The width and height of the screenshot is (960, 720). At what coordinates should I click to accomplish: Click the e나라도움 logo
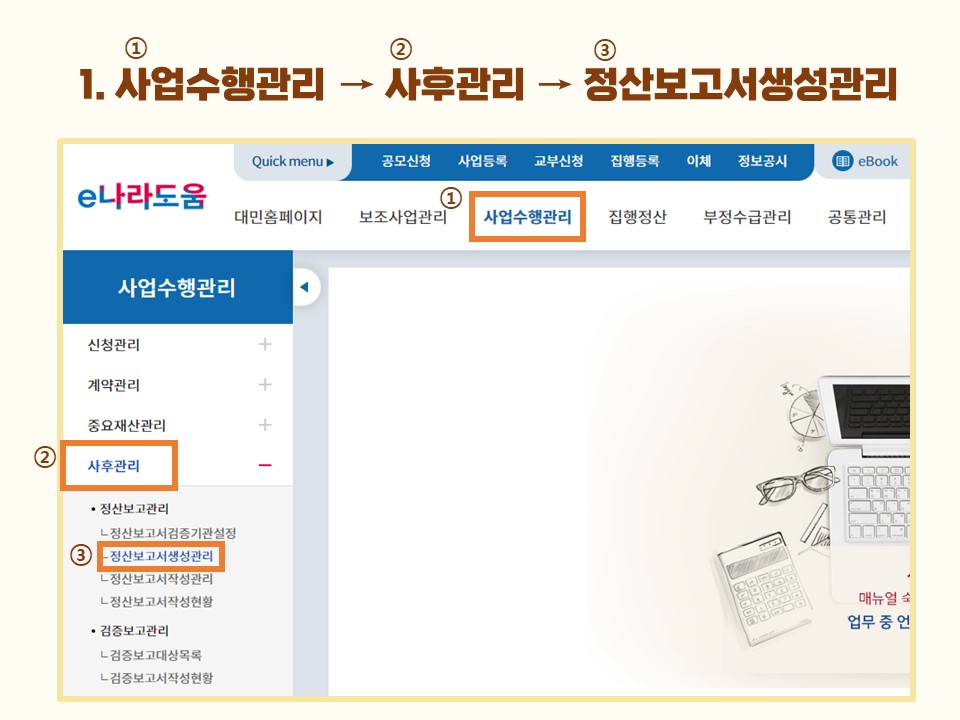[142, 197]
